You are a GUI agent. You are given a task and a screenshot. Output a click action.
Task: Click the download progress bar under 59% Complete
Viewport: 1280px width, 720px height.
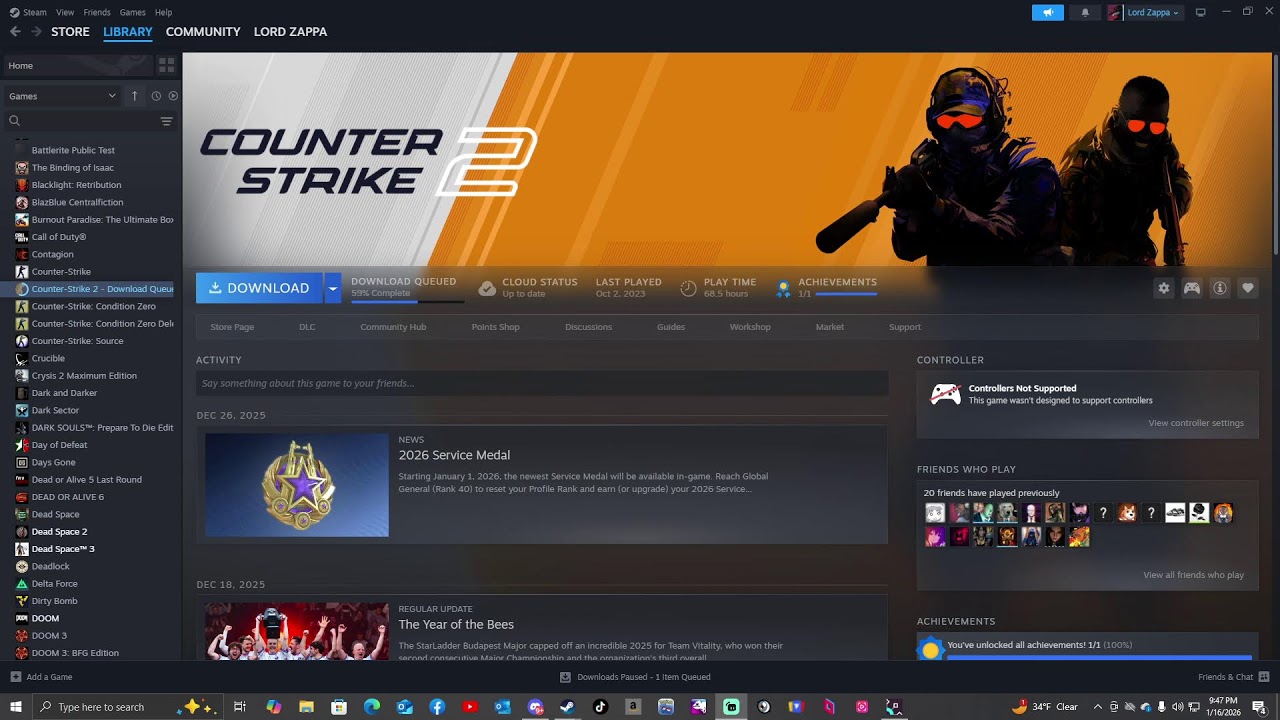[407, 300]
